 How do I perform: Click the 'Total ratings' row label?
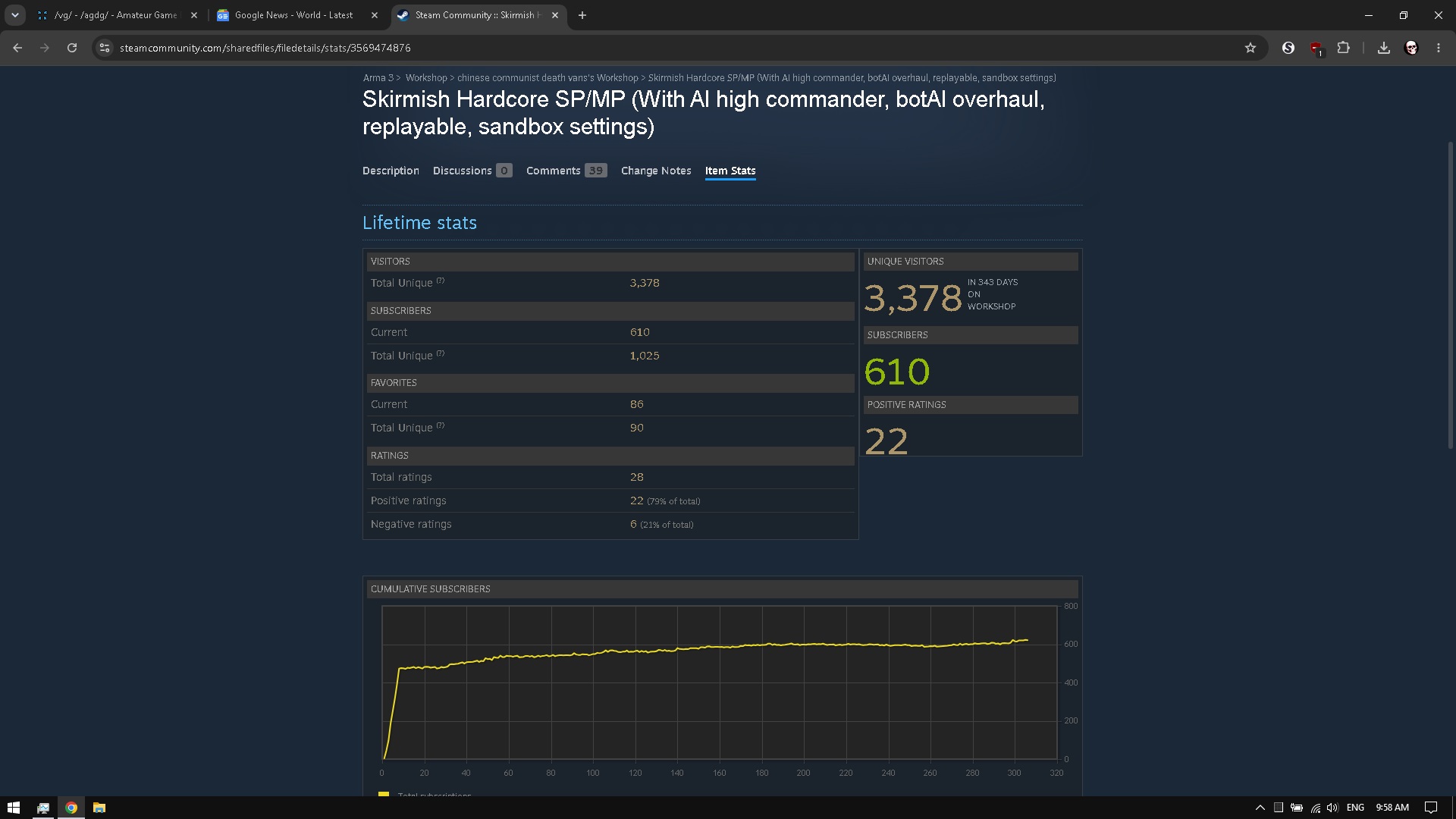coord(401,477)
